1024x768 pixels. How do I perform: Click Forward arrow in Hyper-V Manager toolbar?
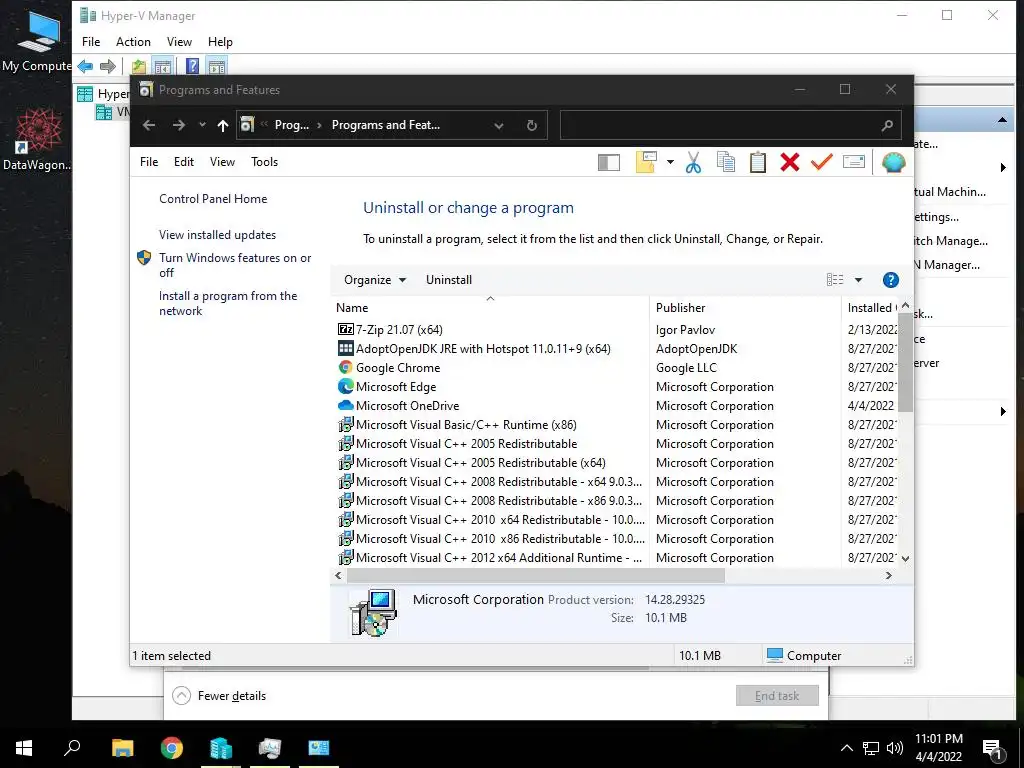[108, 66]
